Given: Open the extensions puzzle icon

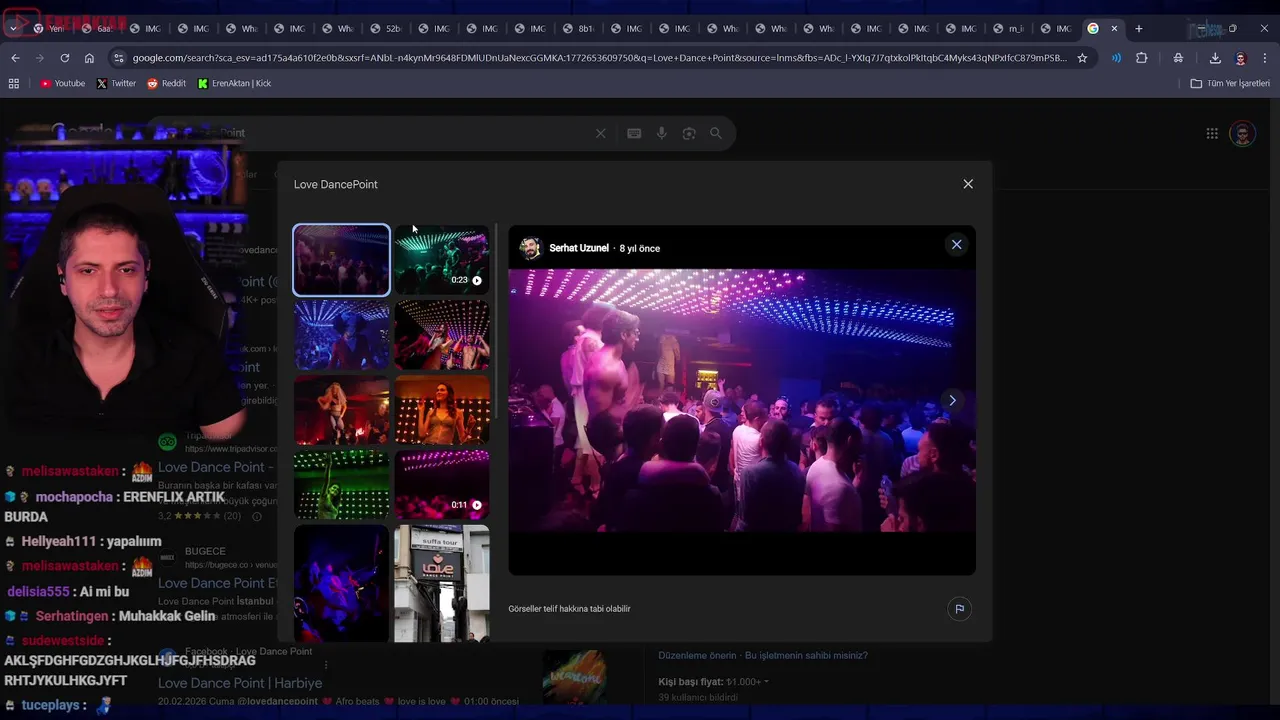Looking at the screenshot, I should 1142,58.
